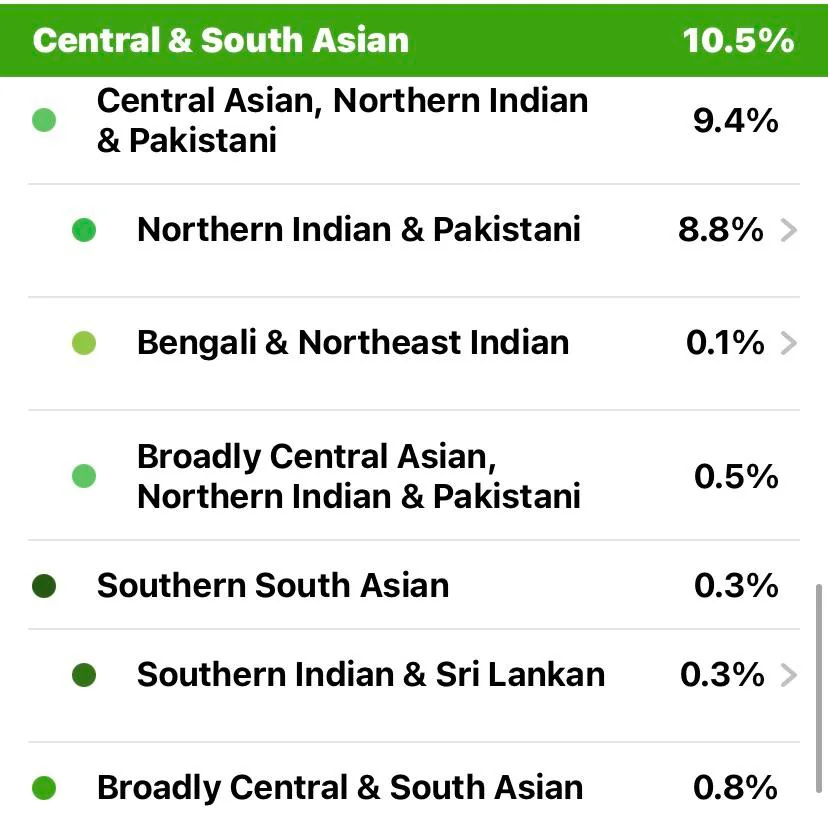Expand Southern Indian & Sri Lankan chevron
This screenshot has width=828, height=831.
point(789,675)
